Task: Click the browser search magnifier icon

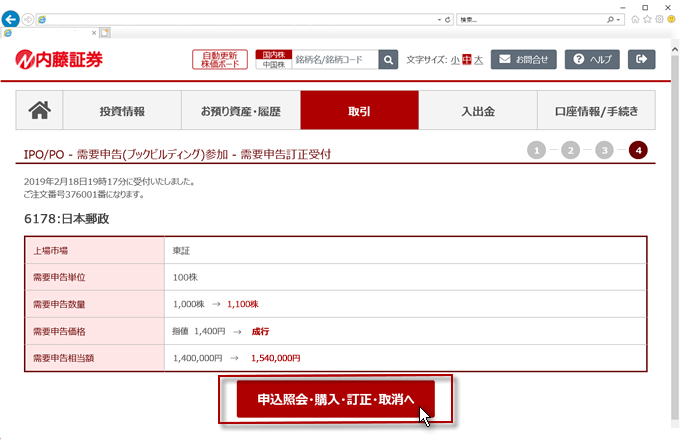Action: pyautogui.click(x=610, y=20)
